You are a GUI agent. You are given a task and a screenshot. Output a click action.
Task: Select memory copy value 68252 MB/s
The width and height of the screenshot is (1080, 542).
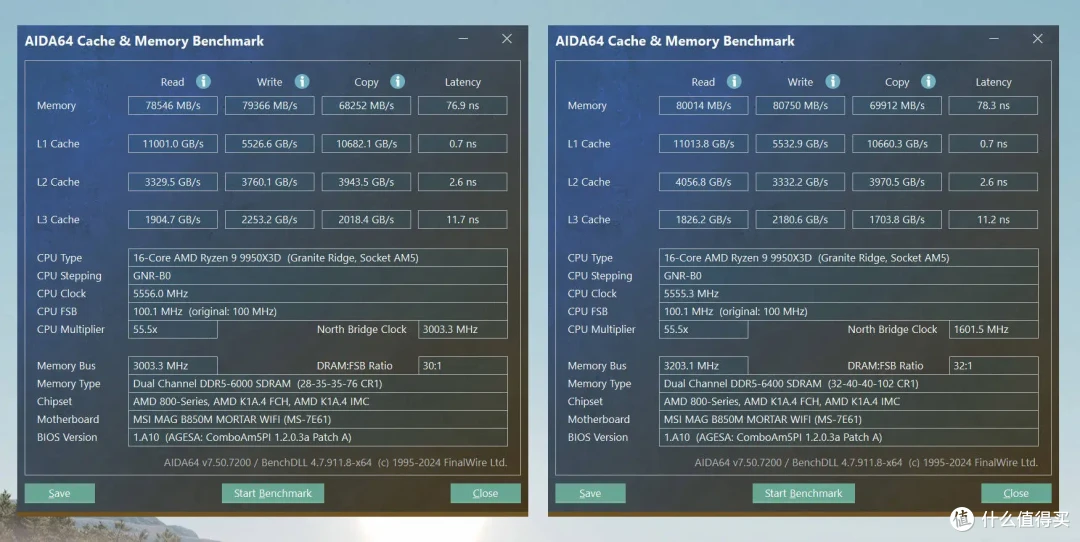click(366, 105)
